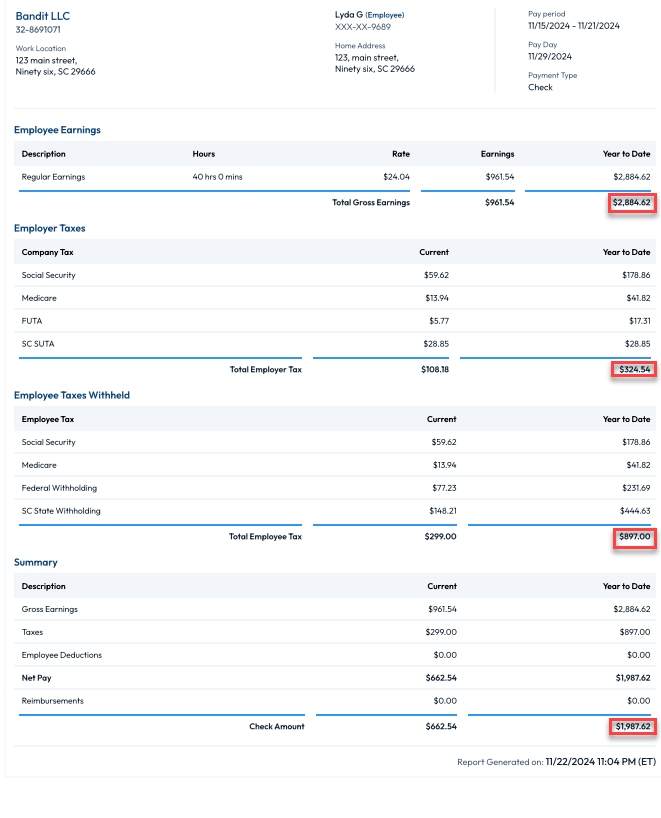Screen dimensions: 661x818
Task: Click the Home Address label
Action: (360, 46)
